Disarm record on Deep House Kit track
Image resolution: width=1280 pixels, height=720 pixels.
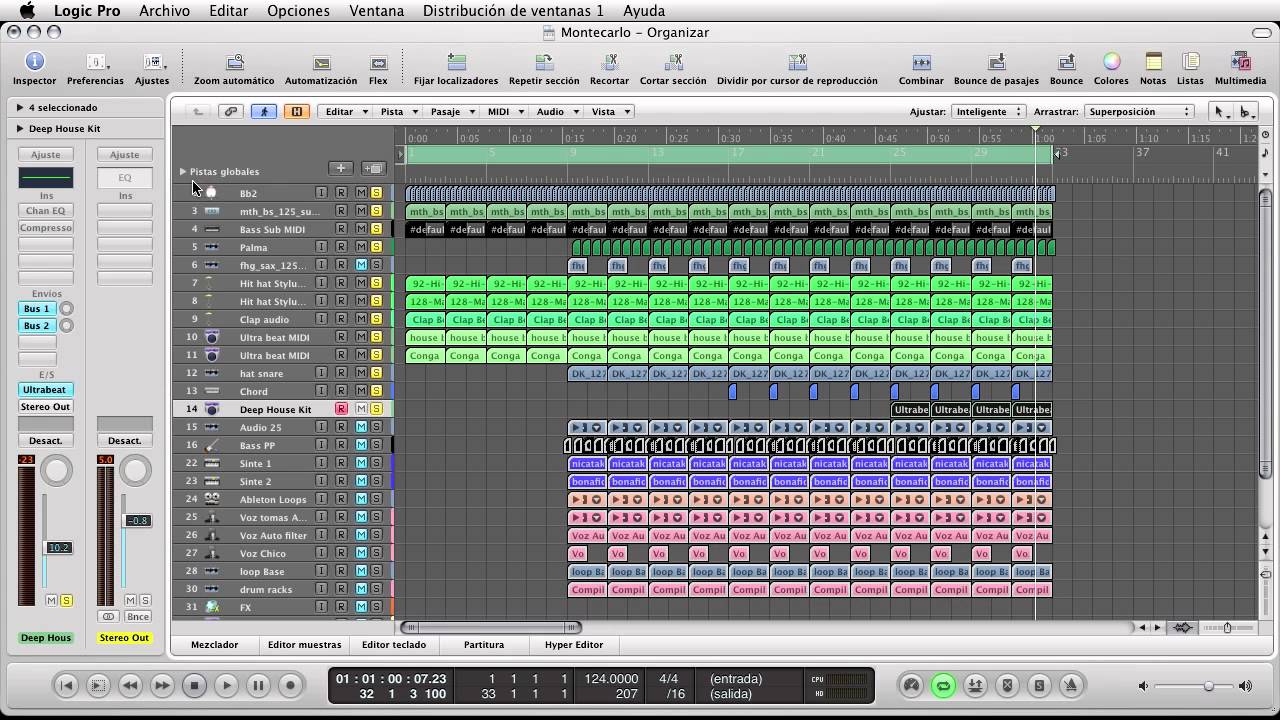point(341,409)
